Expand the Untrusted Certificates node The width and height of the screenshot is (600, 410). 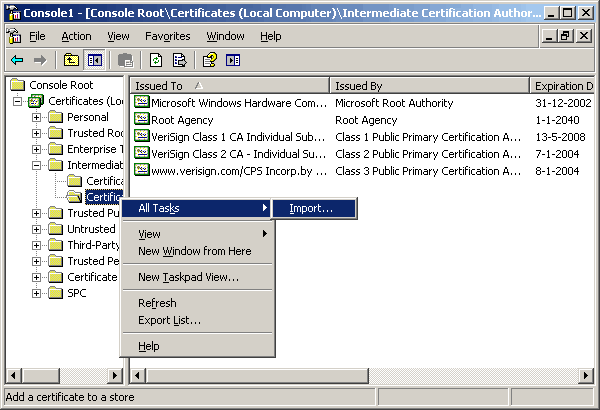pyautogui.click(x=36, y=229)
